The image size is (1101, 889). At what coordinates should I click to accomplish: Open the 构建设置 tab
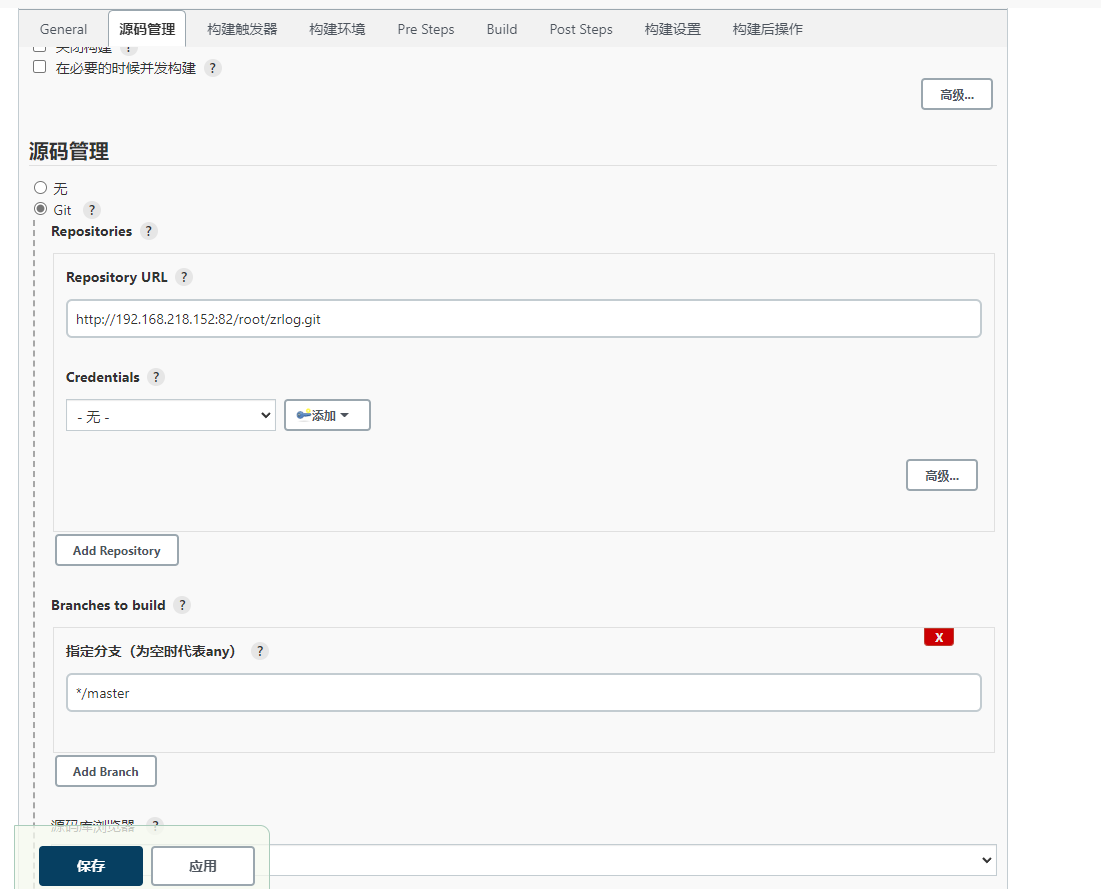tap(673, 29)
